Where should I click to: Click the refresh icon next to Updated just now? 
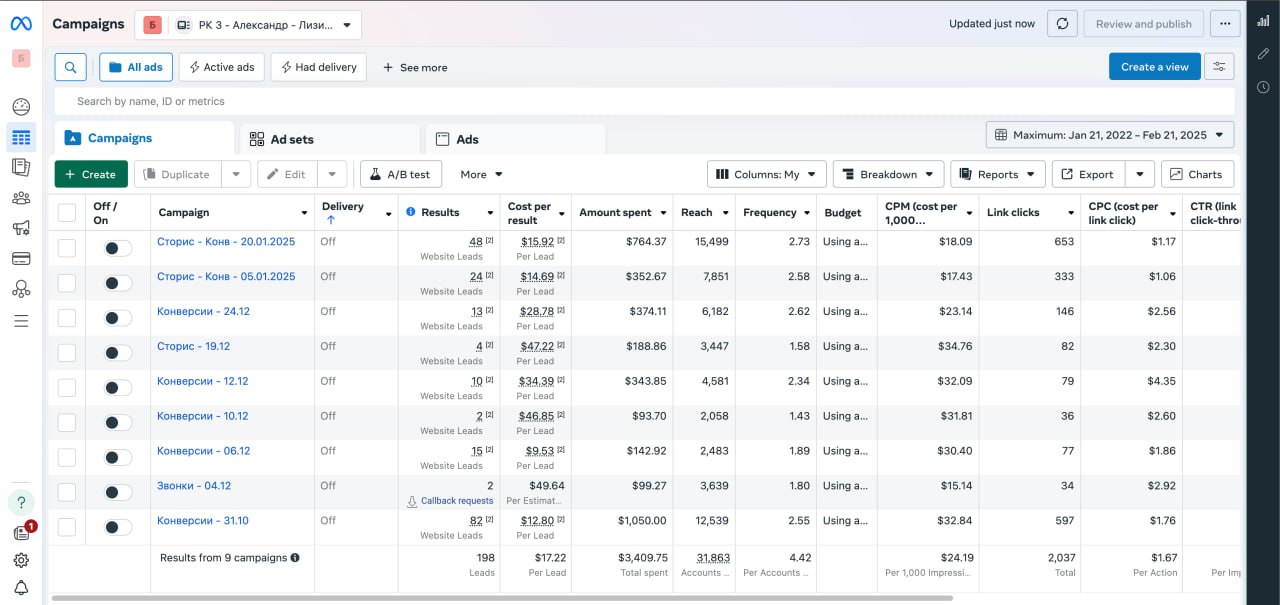pyautogui.click(x=1062, y=24)
